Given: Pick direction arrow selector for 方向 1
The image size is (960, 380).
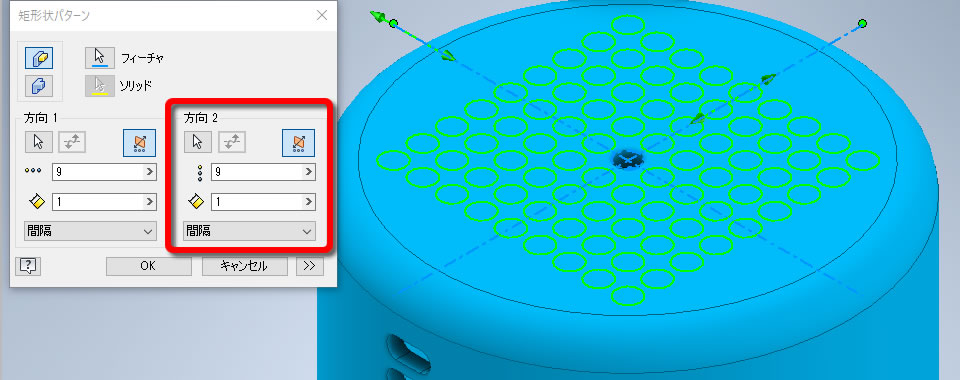Looking at the screenshot, I should click(39, 142).
